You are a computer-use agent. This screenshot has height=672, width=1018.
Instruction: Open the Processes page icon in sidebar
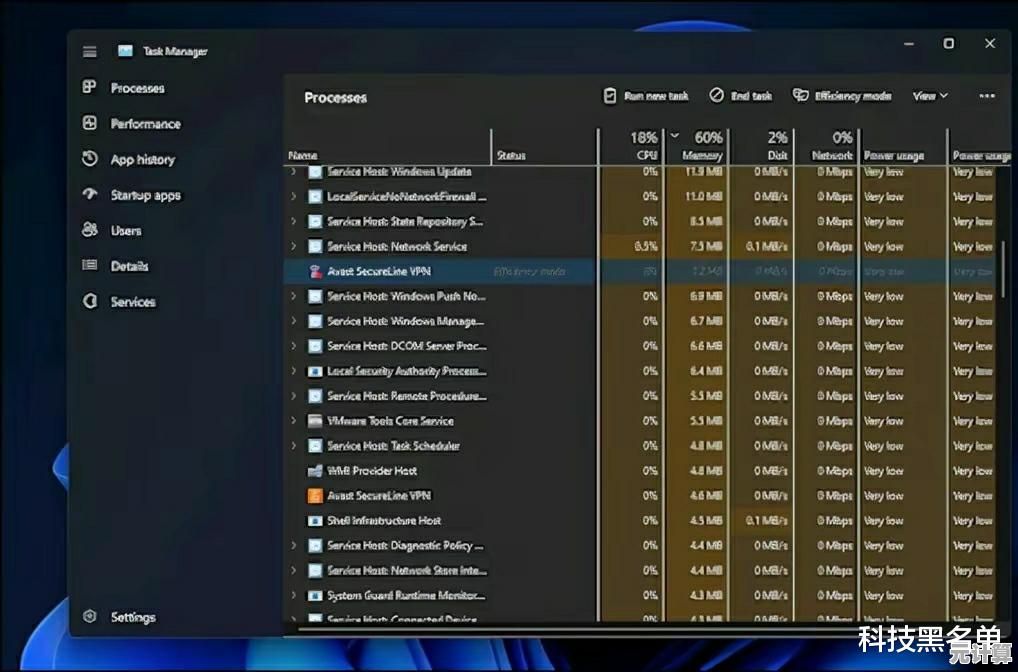point(90,88)
